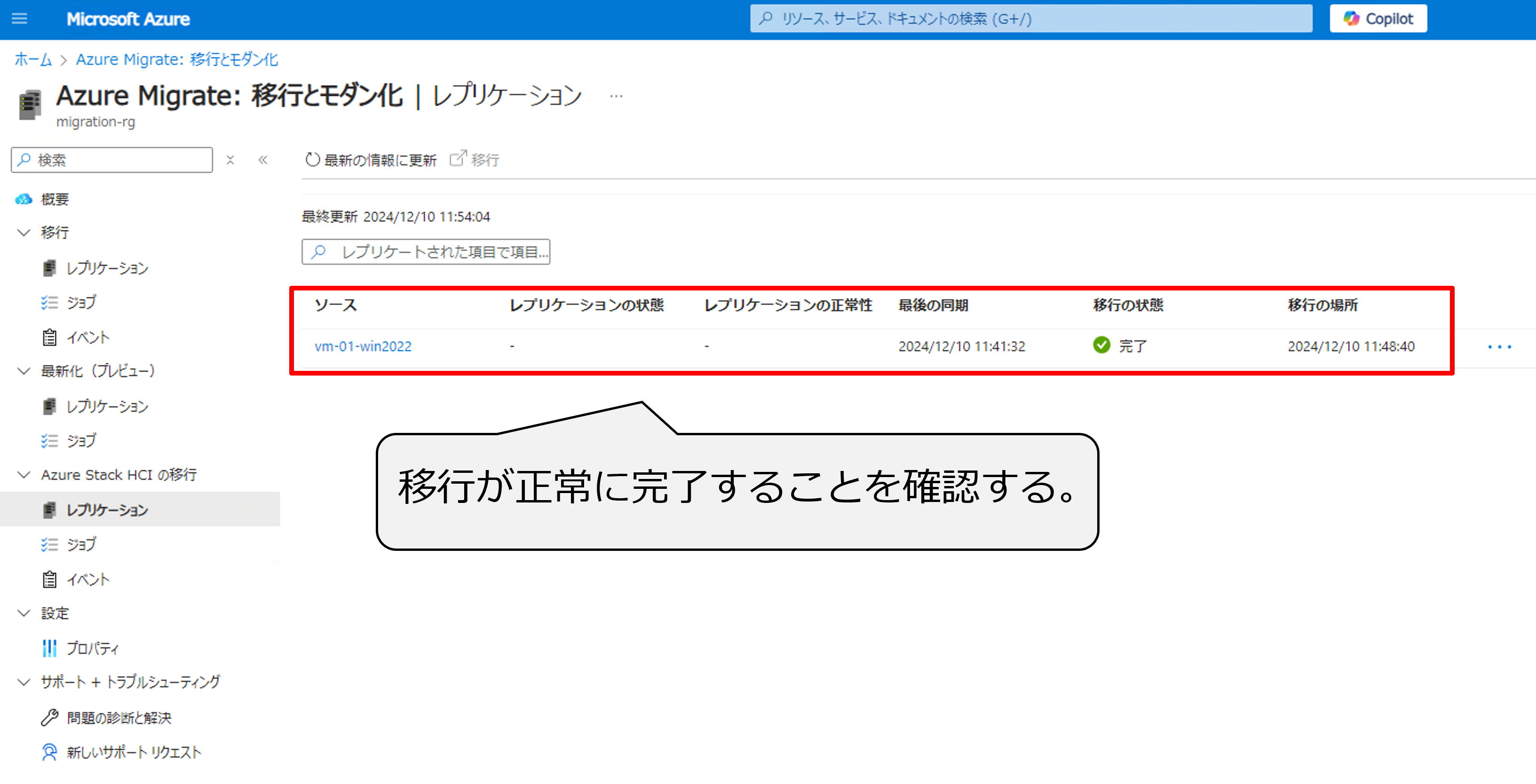This screenshot has height=784, width=1536.
Task: Clear the sidebar search with X icon
Action: pyautogui.click(x=230, y=160)
